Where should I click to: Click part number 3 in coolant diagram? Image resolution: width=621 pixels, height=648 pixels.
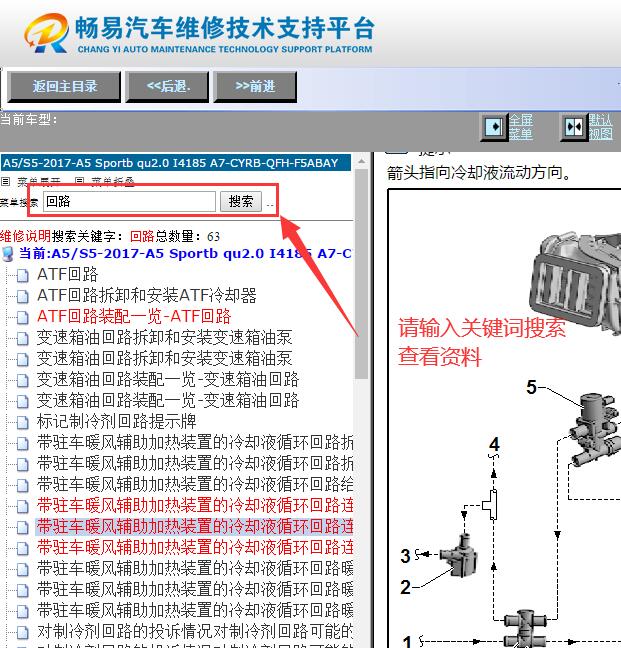pyautogui.click(x=406, y=556)
